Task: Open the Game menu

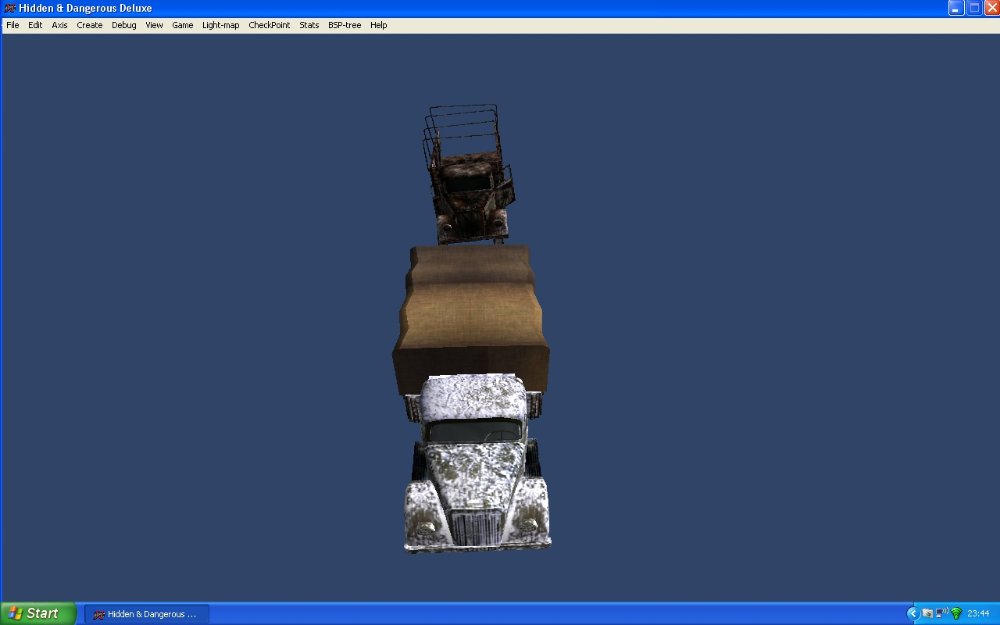Action: [x=182, y=25]
